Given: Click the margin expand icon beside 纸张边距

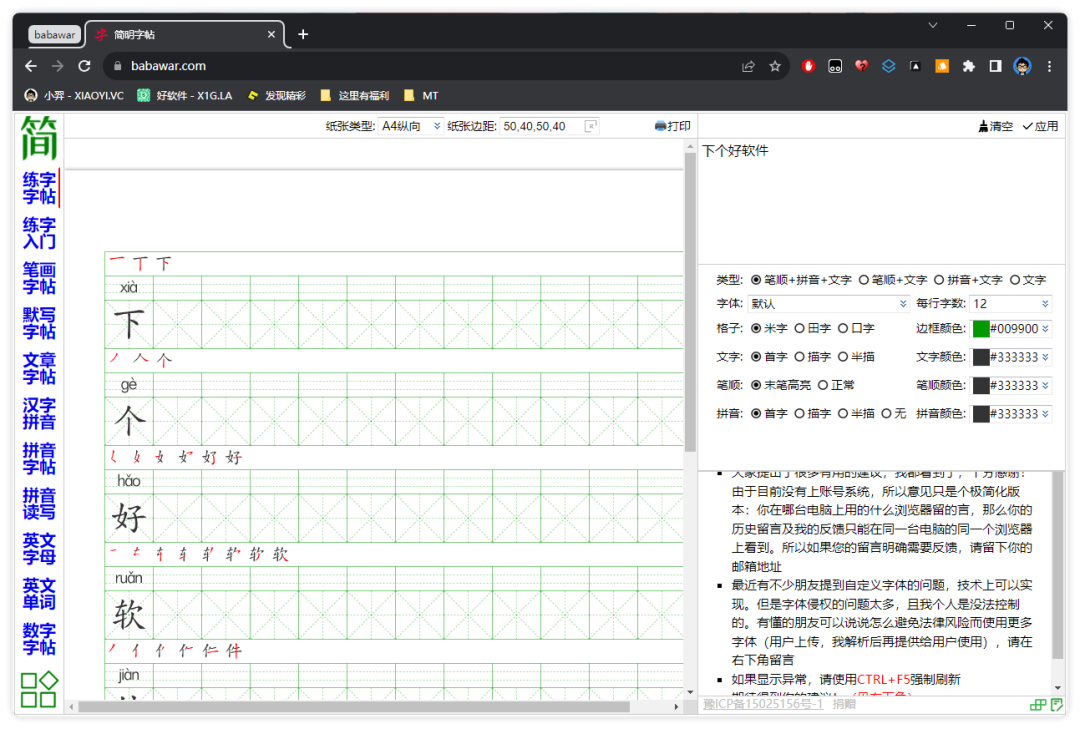Looking at the screenshot, I should tap(591, 126).
